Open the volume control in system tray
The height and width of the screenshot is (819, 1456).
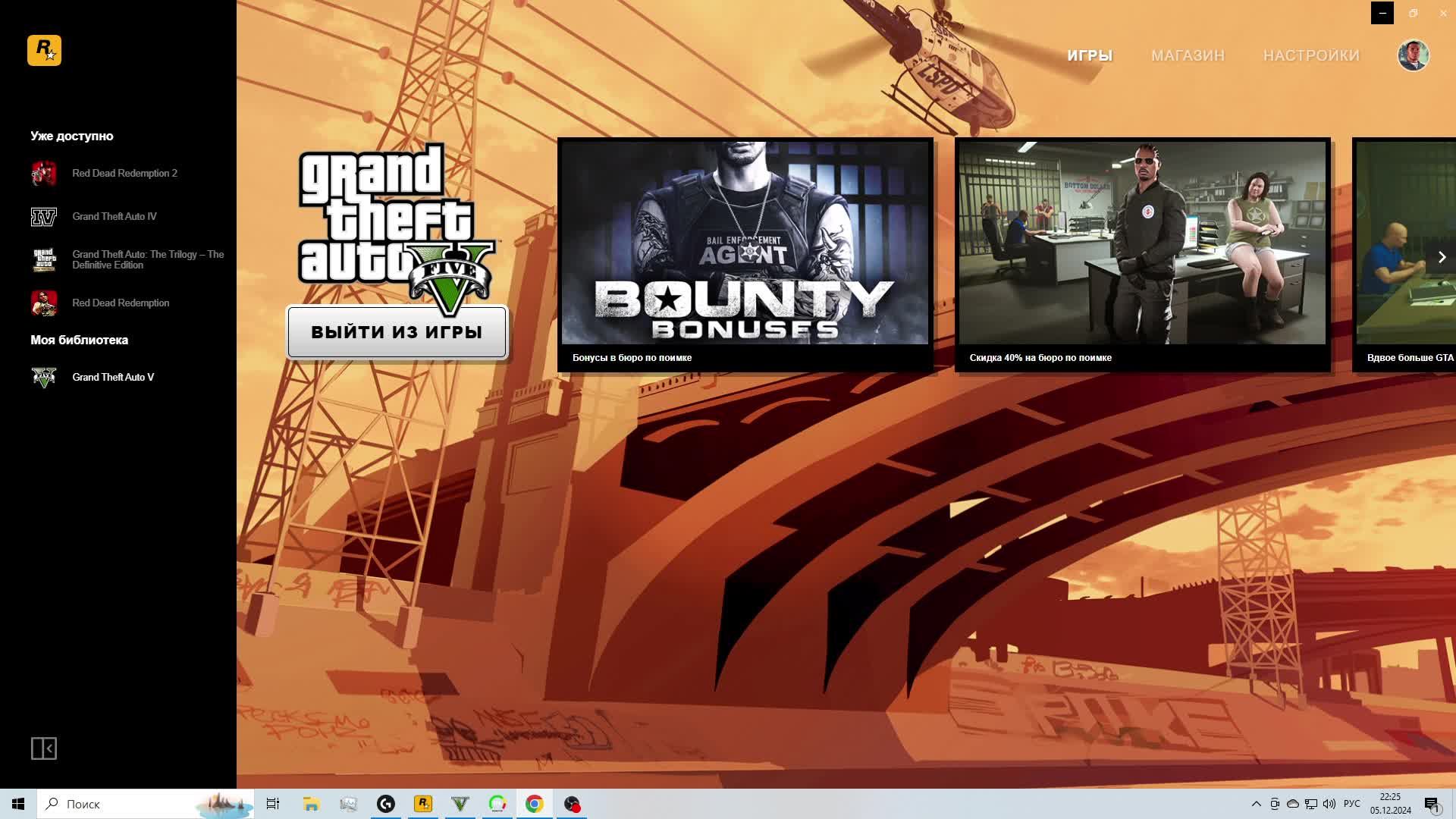[1329, 804]
